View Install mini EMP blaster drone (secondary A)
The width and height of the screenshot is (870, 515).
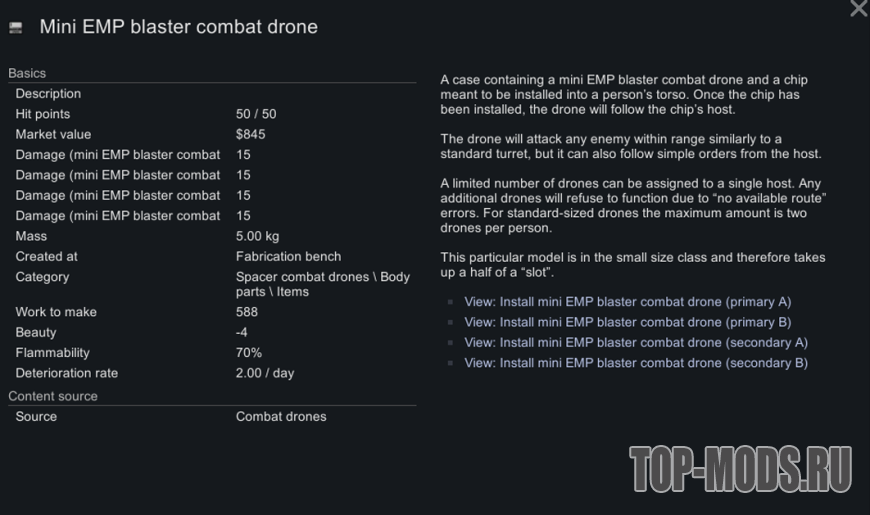(636, 343)
